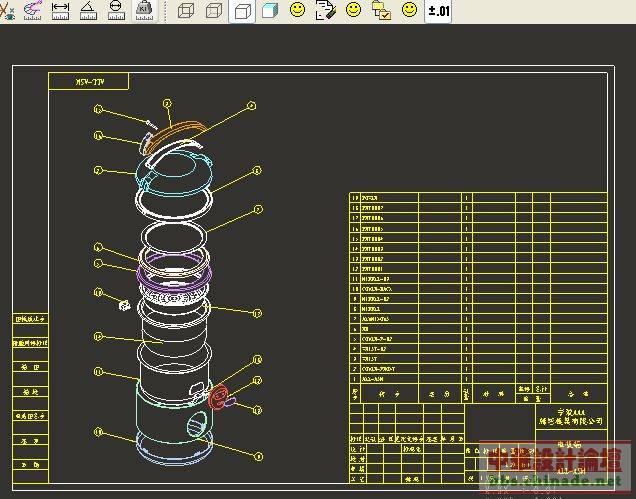Select the company name cell in the title block

pyautogui.click(x=571, y=417)
